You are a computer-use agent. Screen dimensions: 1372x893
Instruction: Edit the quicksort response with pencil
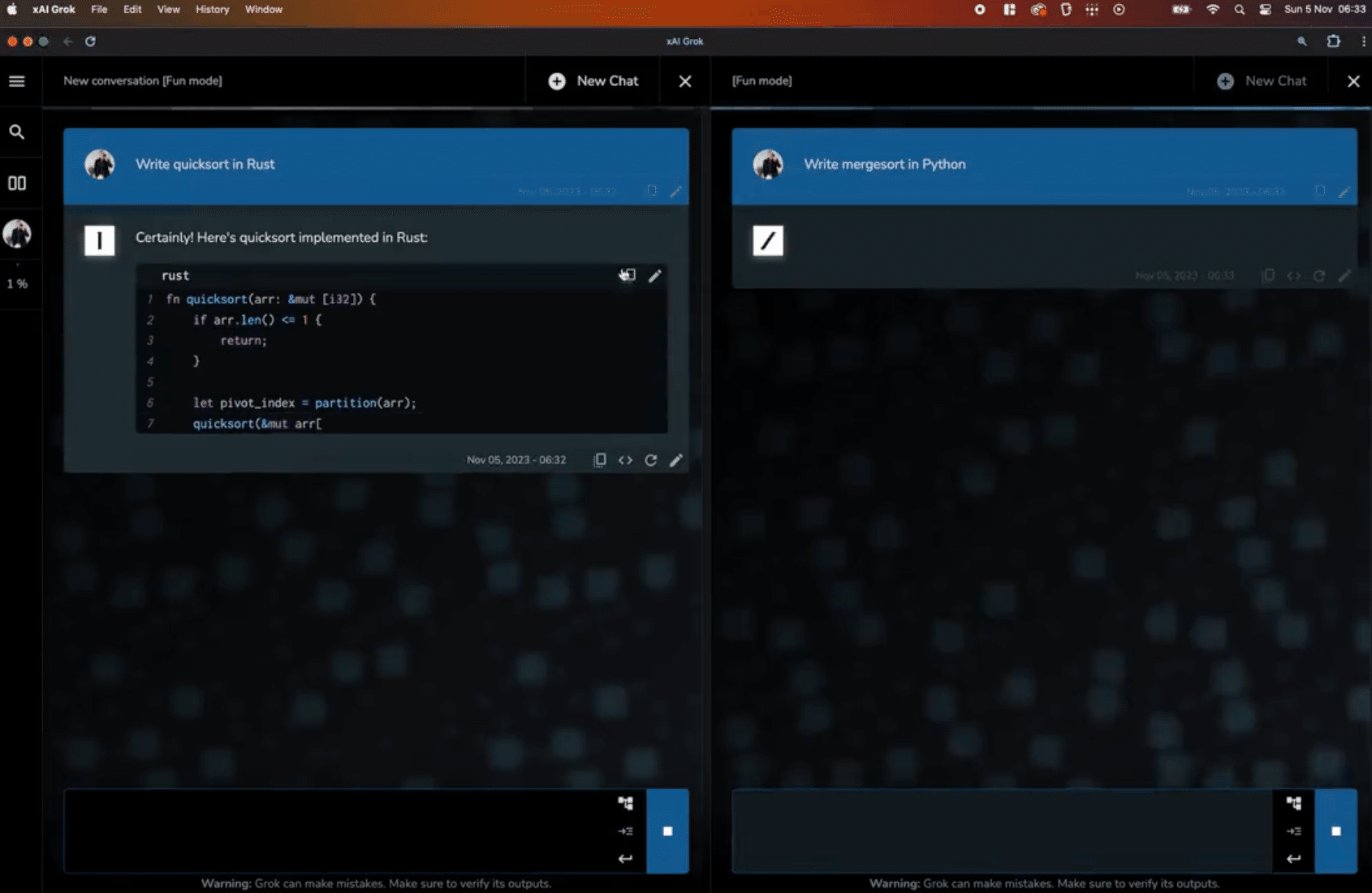click(x=675, y=459)
